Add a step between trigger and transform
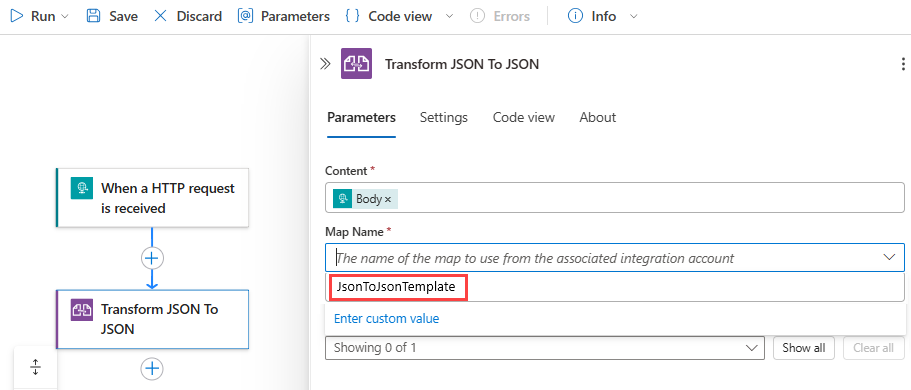The width and height of the screenshot is (911, 390). (x=152, y=258)
